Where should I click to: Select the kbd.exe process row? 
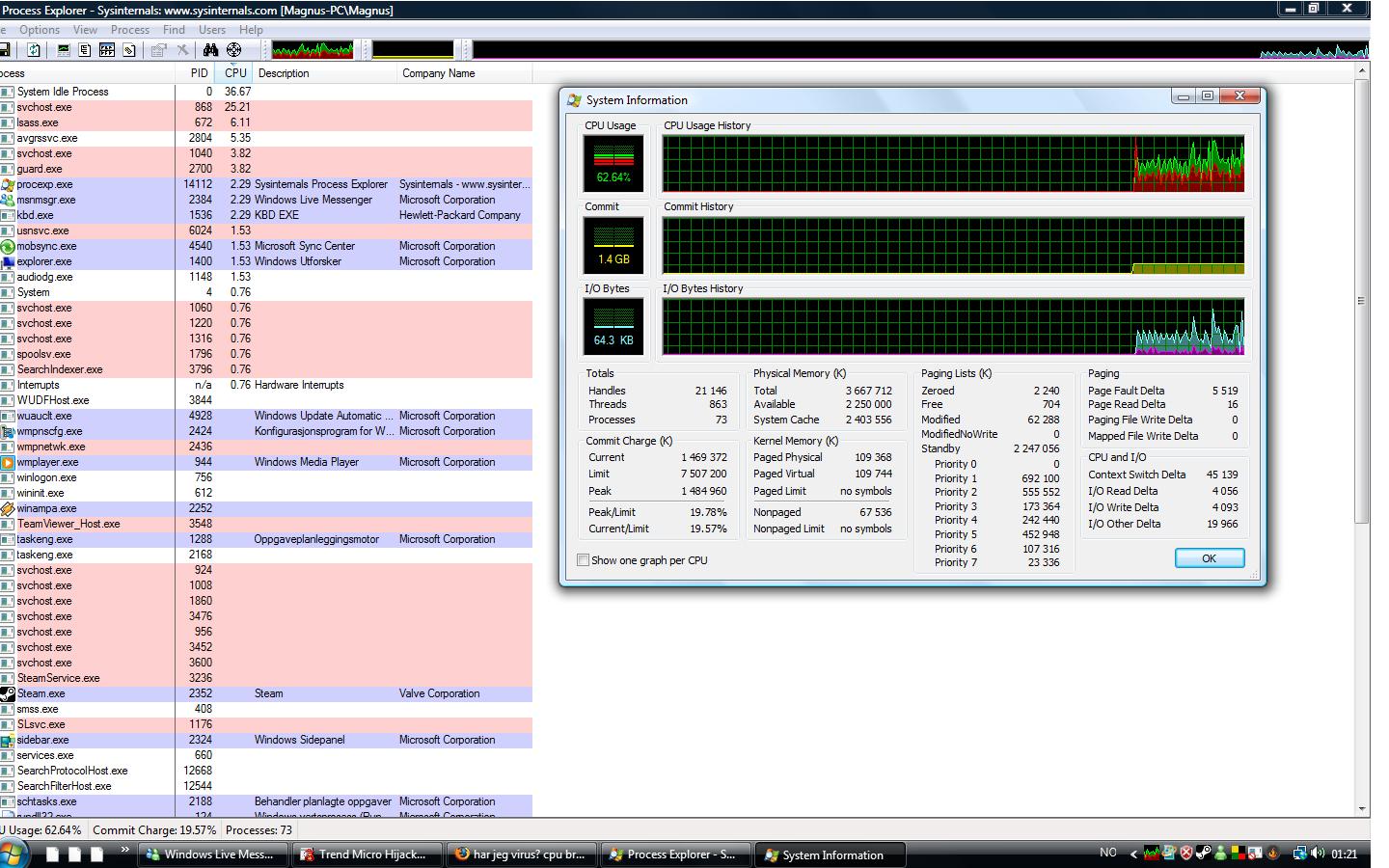(x=266, y=215)
